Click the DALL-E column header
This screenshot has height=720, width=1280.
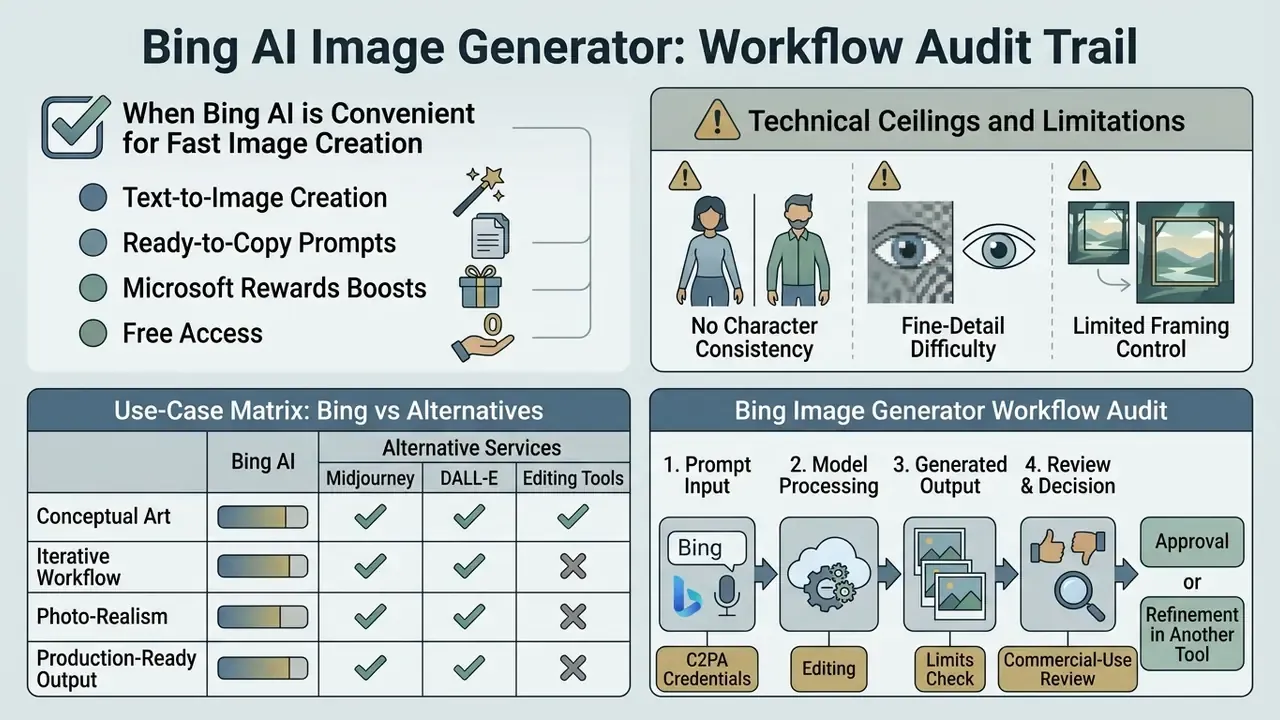[469, 478]
